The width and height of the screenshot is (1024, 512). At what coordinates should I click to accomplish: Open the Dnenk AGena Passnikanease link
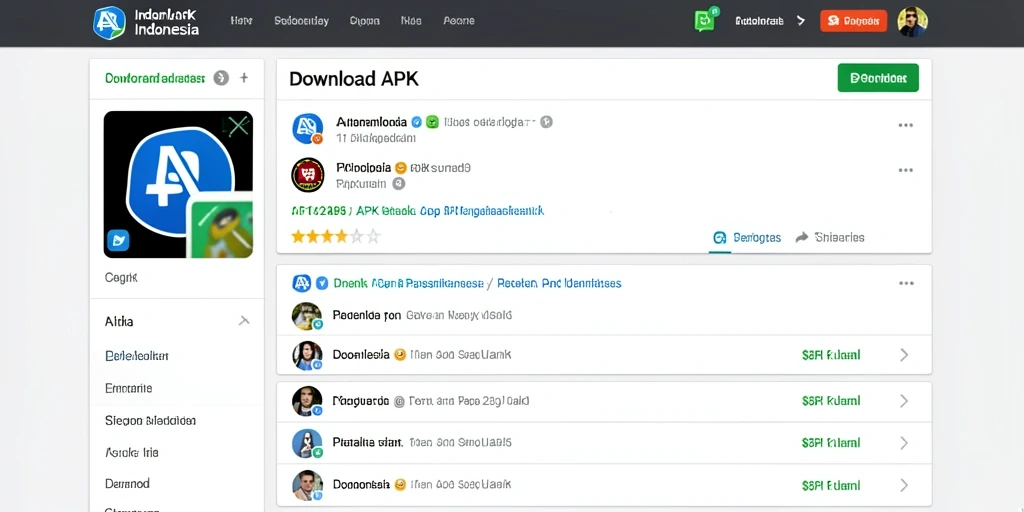409,283
